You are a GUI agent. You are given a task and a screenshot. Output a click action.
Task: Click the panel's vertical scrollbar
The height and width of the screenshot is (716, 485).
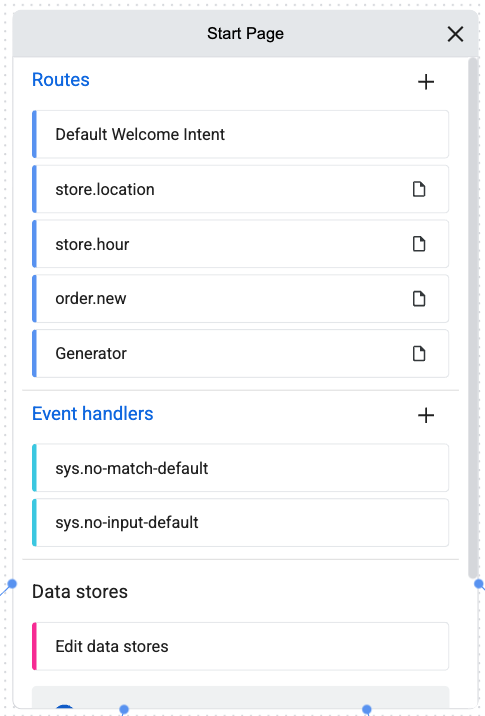point(473,318)
